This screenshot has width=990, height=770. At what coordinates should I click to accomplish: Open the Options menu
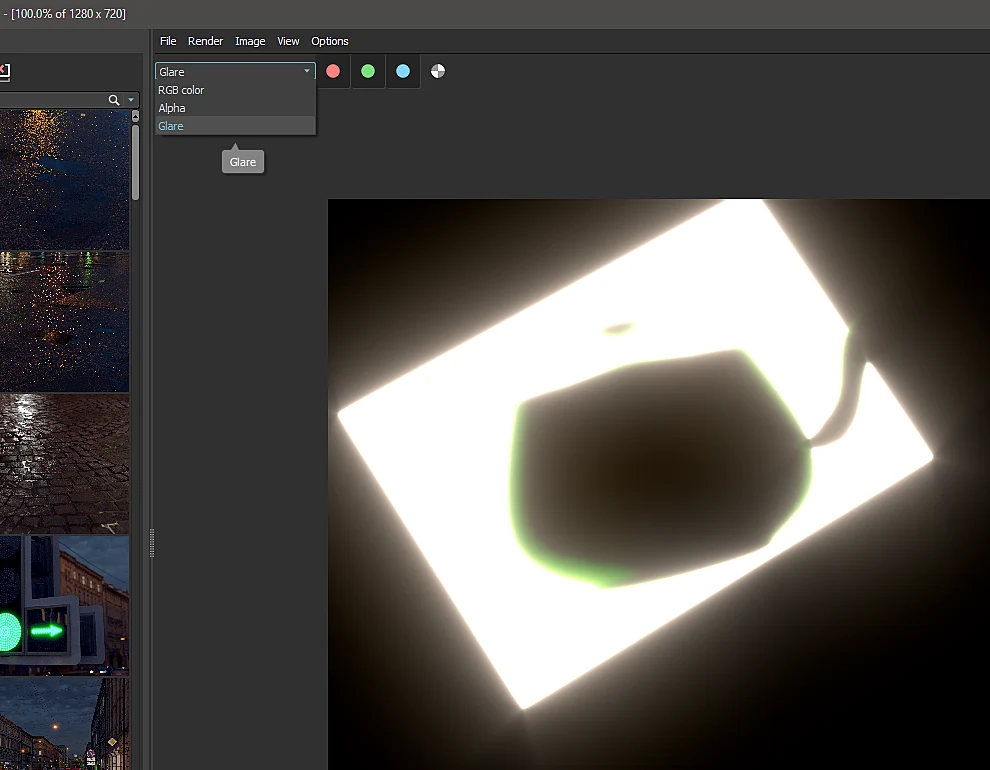pyautogui.click(x=330, y=41)
